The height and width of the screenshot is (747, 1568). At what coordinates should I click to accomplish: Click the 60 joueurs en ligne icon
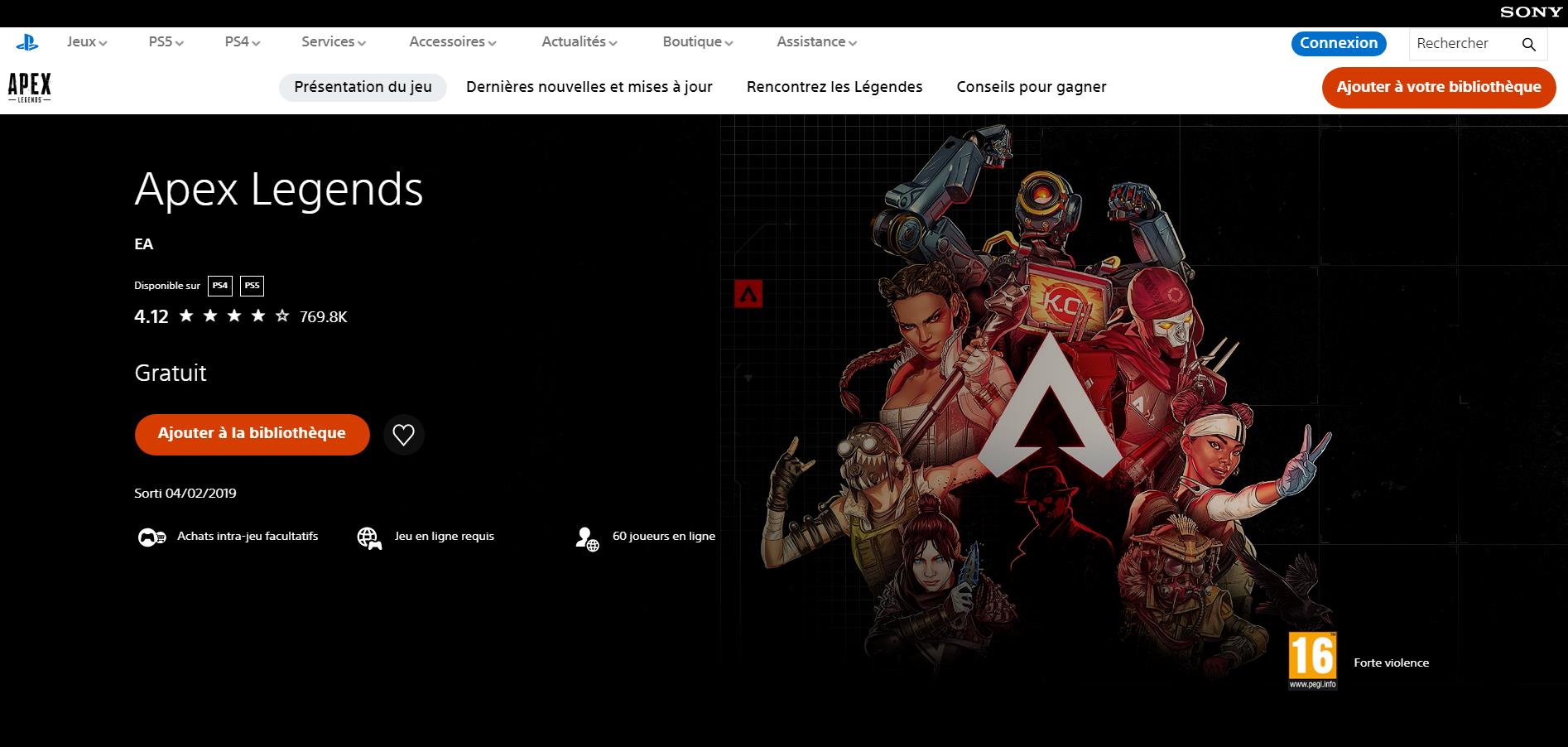586,537
